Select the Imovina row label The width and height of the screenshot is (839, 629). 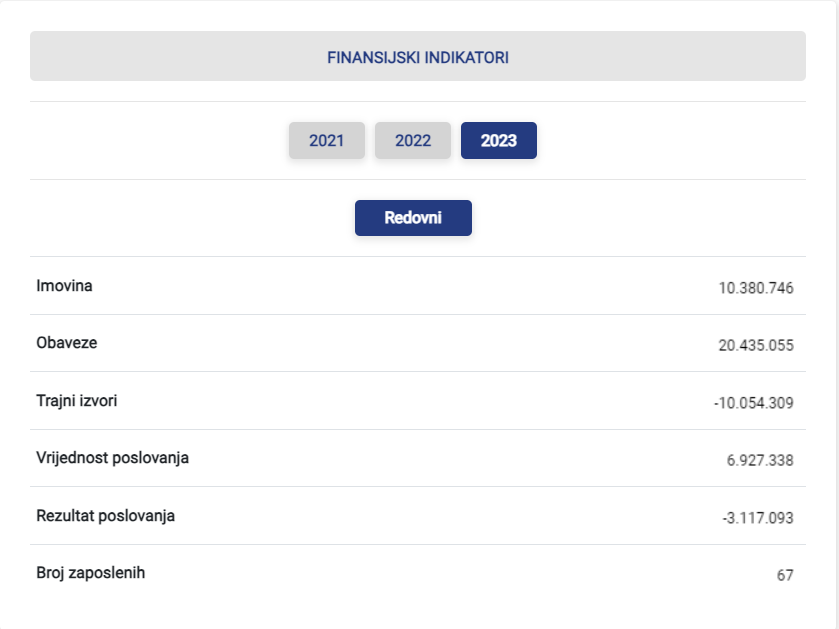coord(64,286)
